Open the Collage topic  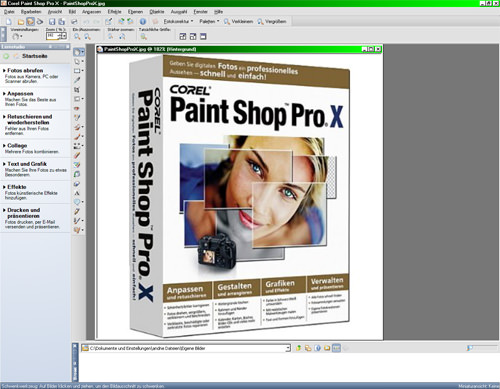click(x=17, y=145)
